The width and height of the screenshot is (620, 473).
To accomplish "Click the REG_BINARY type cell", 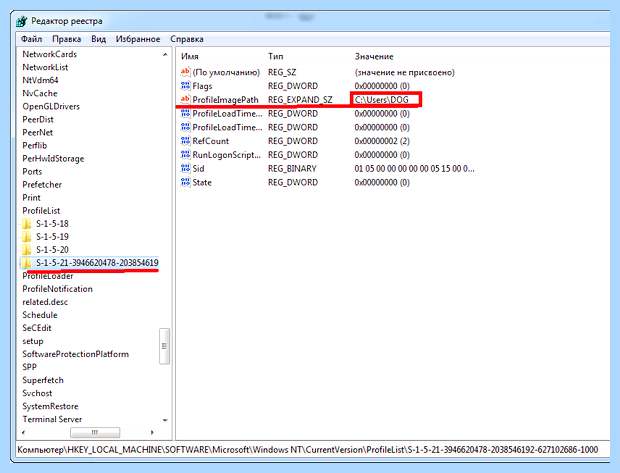I will (x=292, y=169).
